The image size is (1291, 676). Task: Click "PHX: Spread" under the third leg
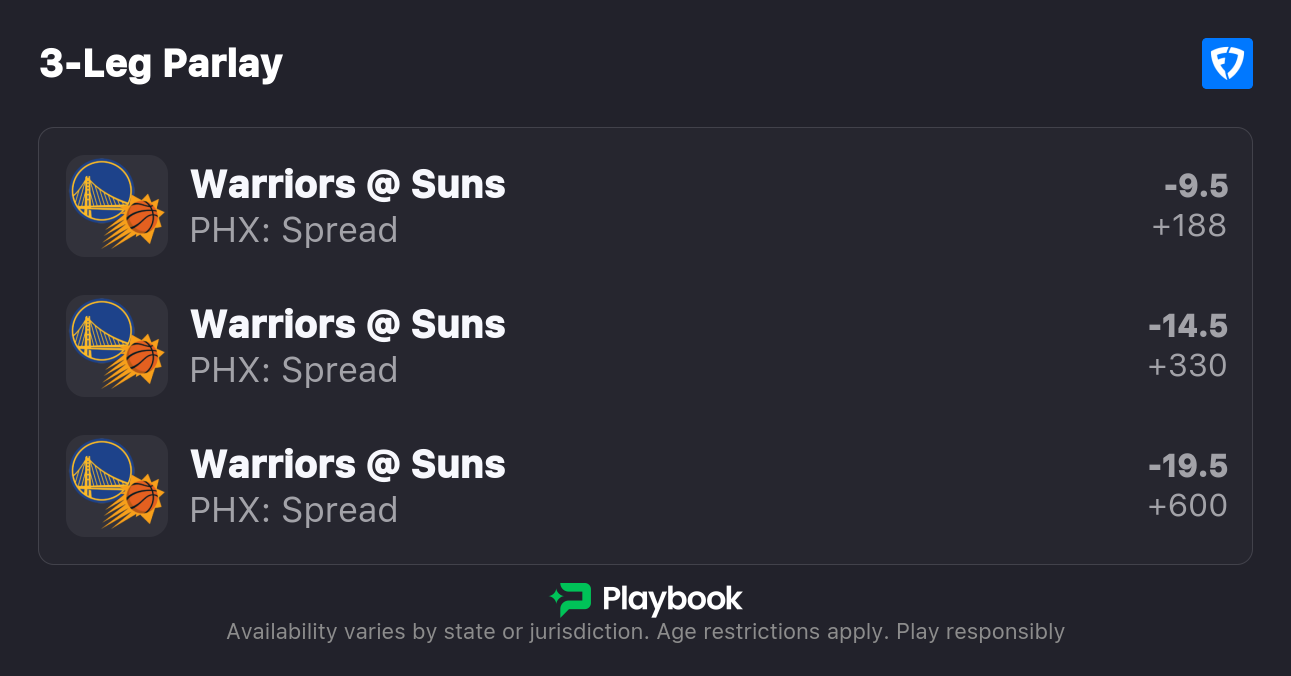(x=294, y=510)
